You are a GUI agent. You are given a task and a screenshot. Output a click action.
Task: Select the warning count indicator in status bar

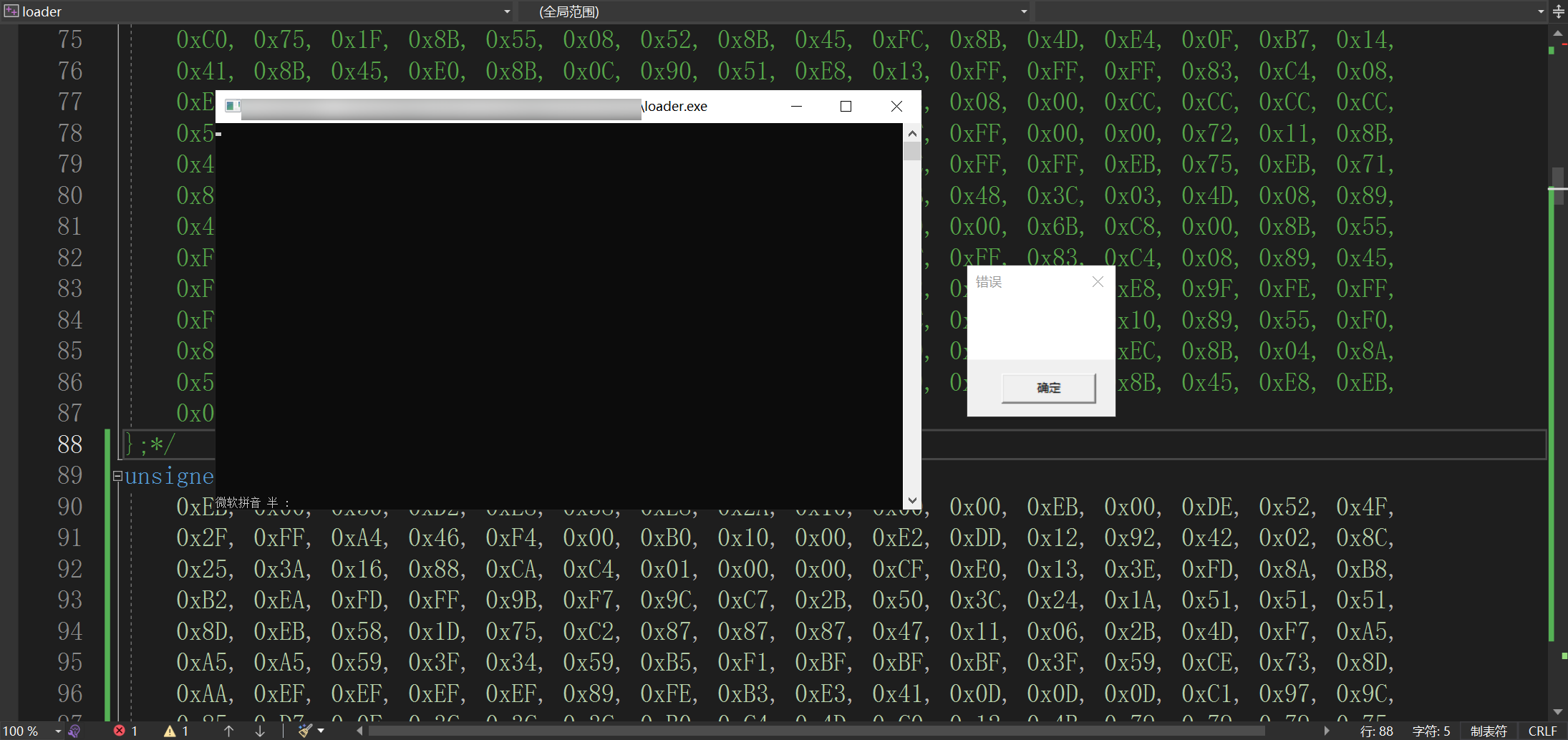click(x=177, y=731)
